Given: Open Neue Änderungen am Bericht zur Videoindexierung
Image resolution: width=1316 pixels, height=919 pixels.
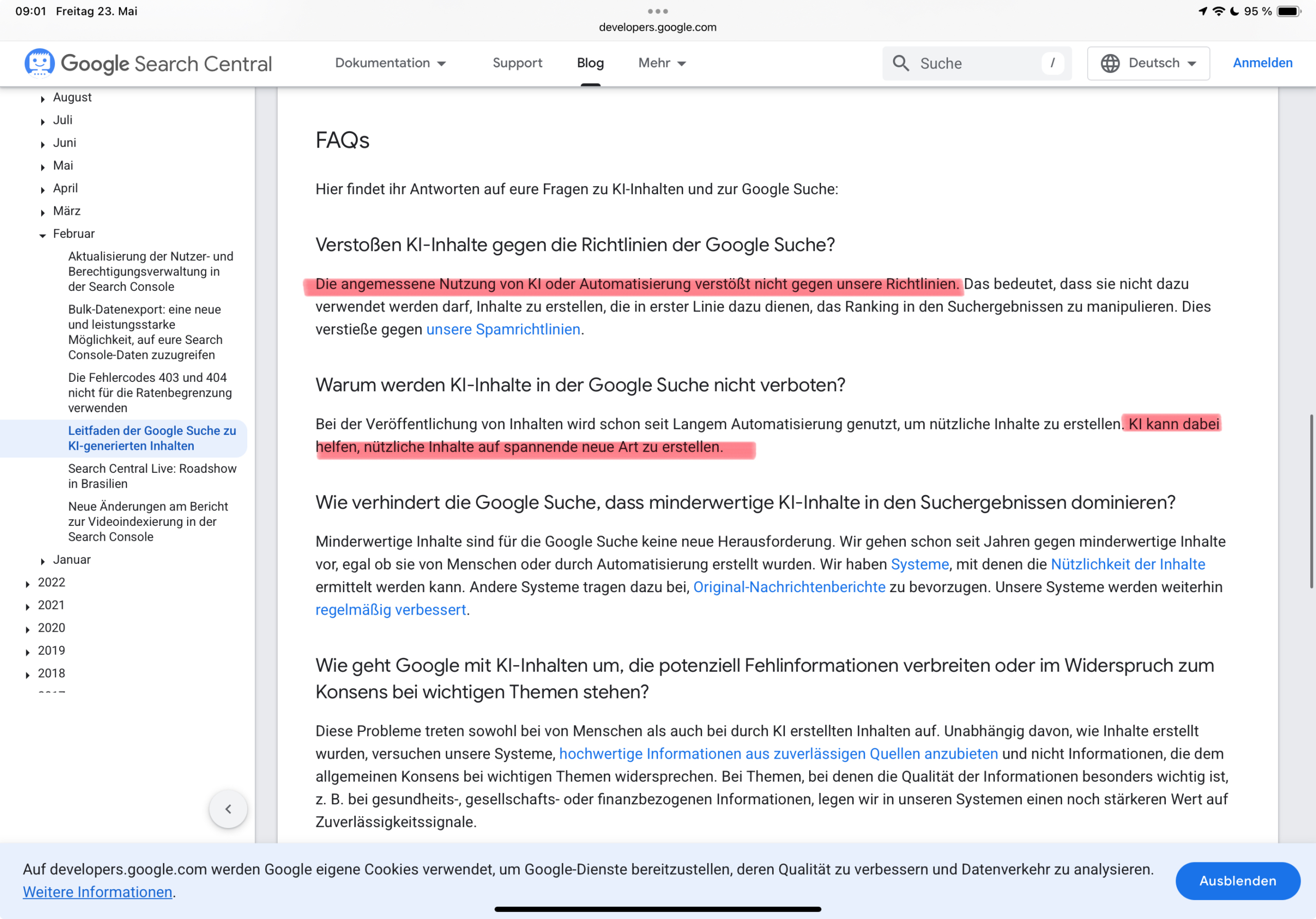Looking at the screenshot, I should point(148,521).
